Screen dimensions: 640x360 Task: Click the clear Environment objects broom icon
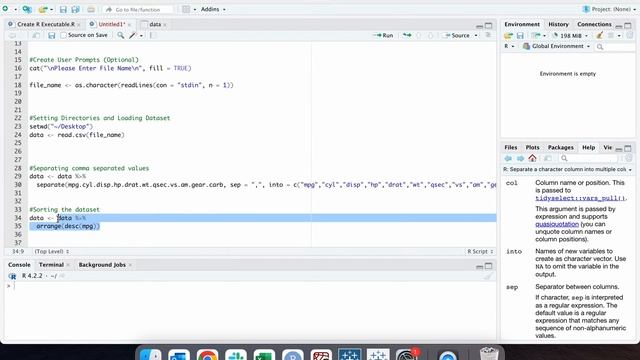(599, 36)
